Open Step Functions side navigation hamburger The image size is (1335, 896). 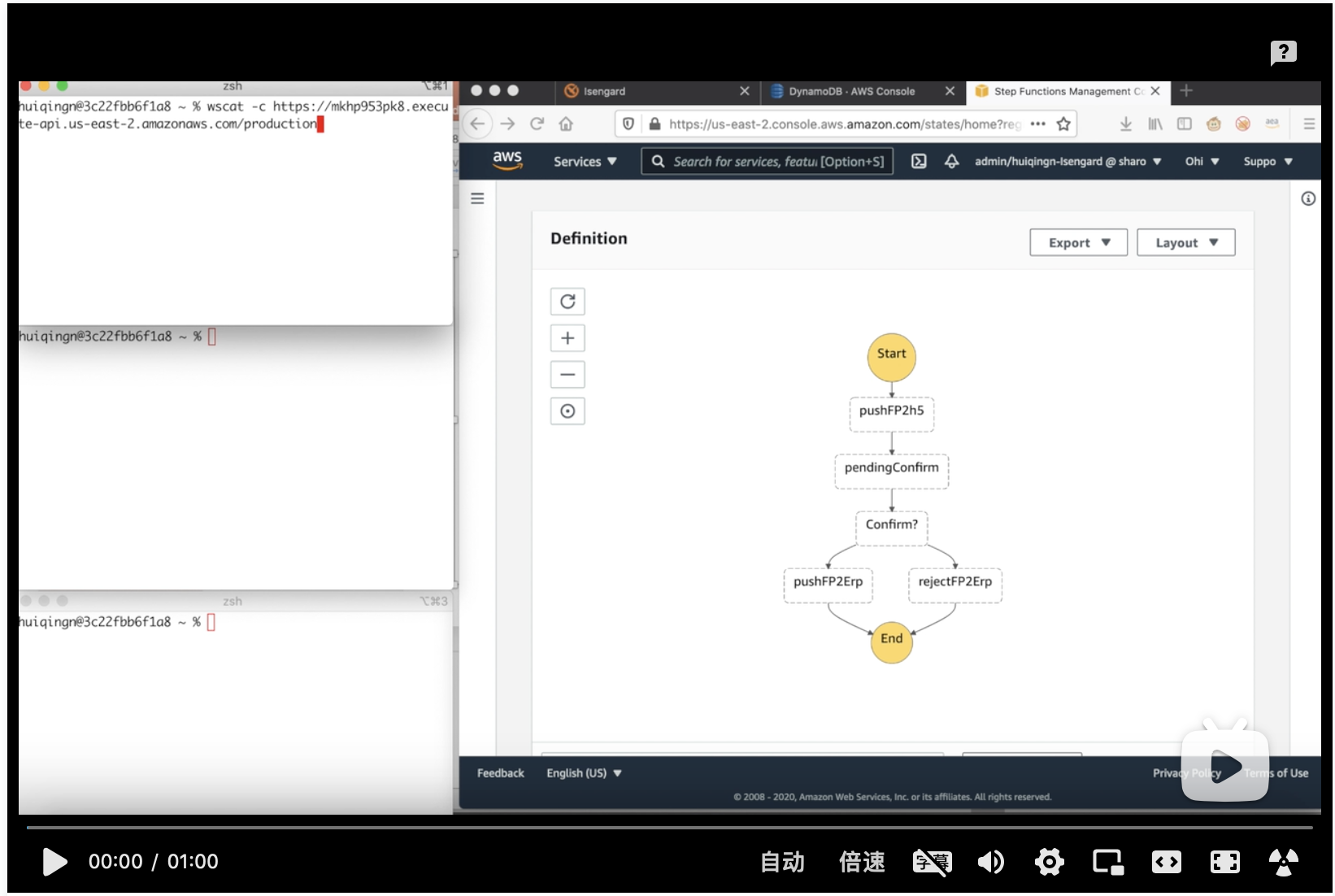[477, 198]
